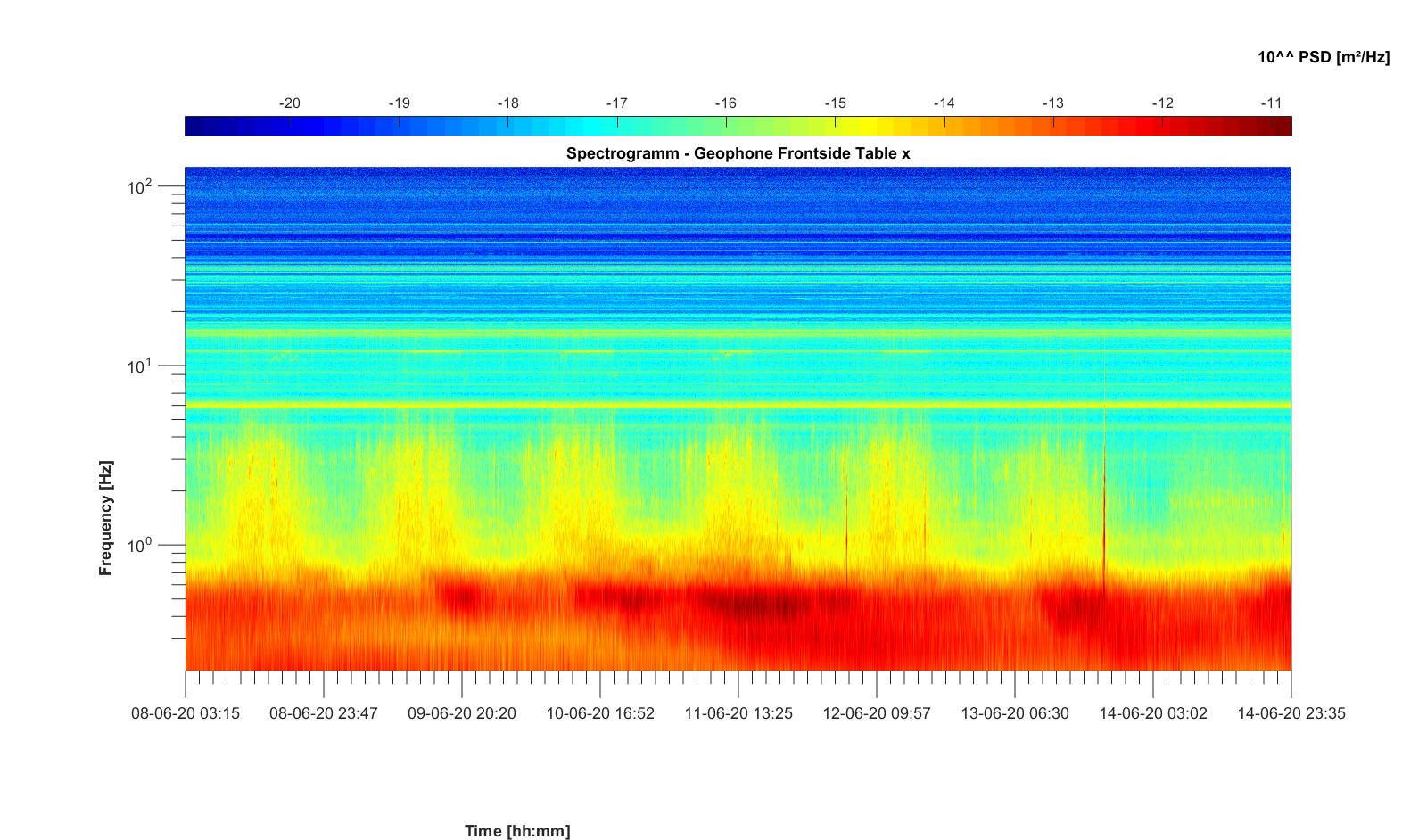Image resolution: width=1427 pixels, height=840 pixels.
Task: Click the 10¹ frequency axis tick label
Action: (140, 366)
